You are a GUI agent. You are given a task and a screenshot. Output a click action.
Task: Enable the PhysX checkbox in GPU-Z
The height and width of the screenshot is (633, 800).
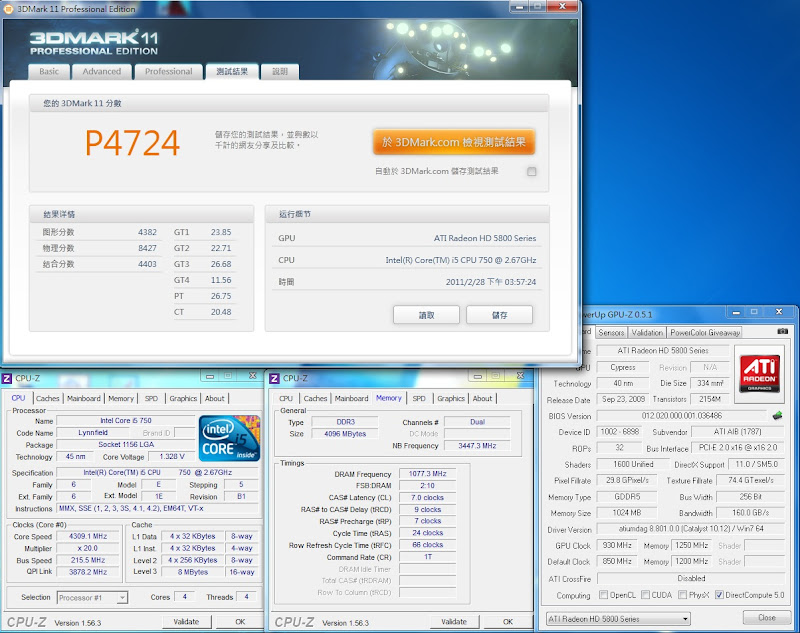tap(683, 595)
